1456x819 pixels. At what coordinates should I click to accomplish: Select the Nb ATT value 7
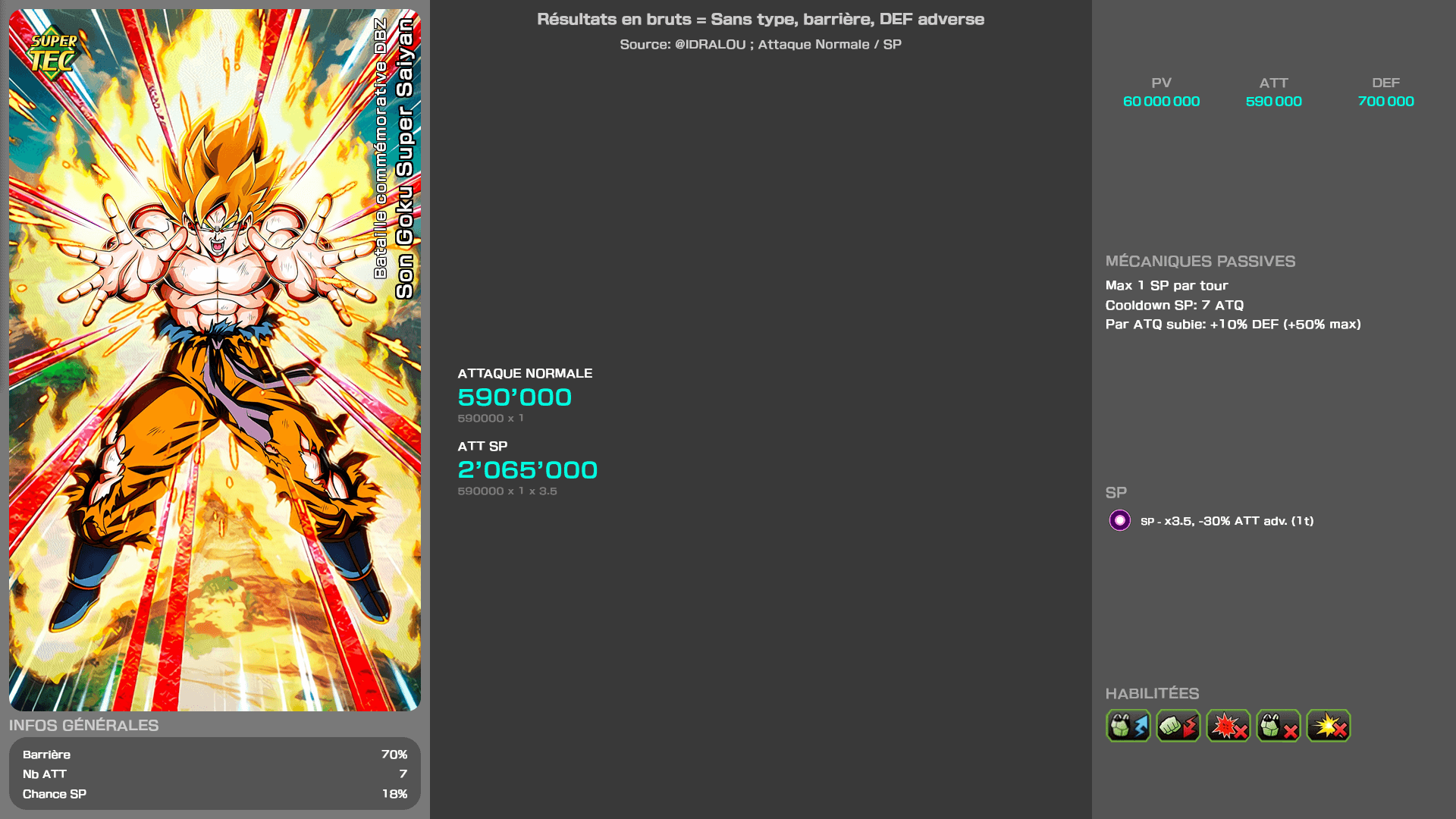(x=403, y=774)
